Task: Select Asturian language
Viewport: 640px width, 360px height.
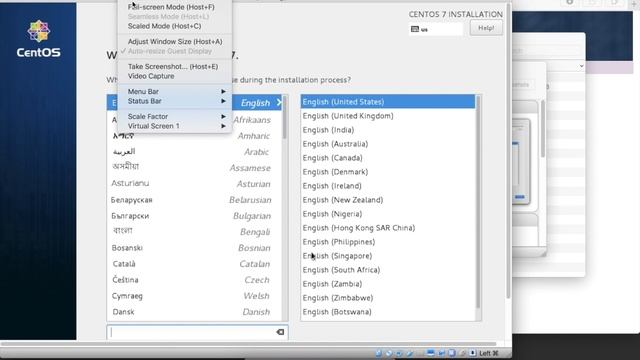Action: click(195, 184)
